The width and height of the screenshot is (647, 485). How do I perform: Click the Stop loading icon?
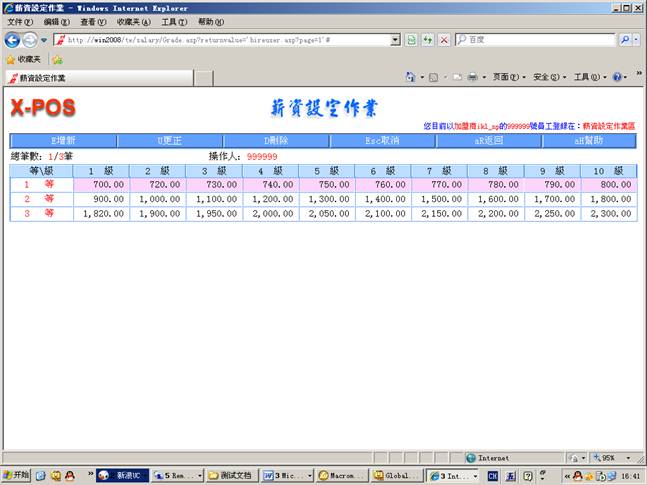point(443,39)
